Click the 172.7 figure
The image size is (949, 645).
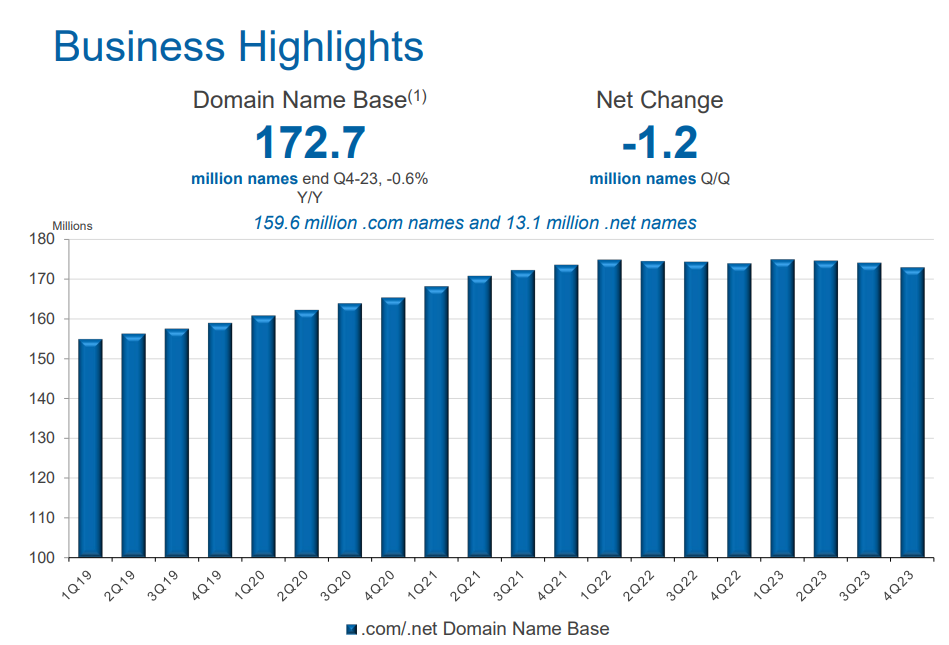[x=310, y=143]
